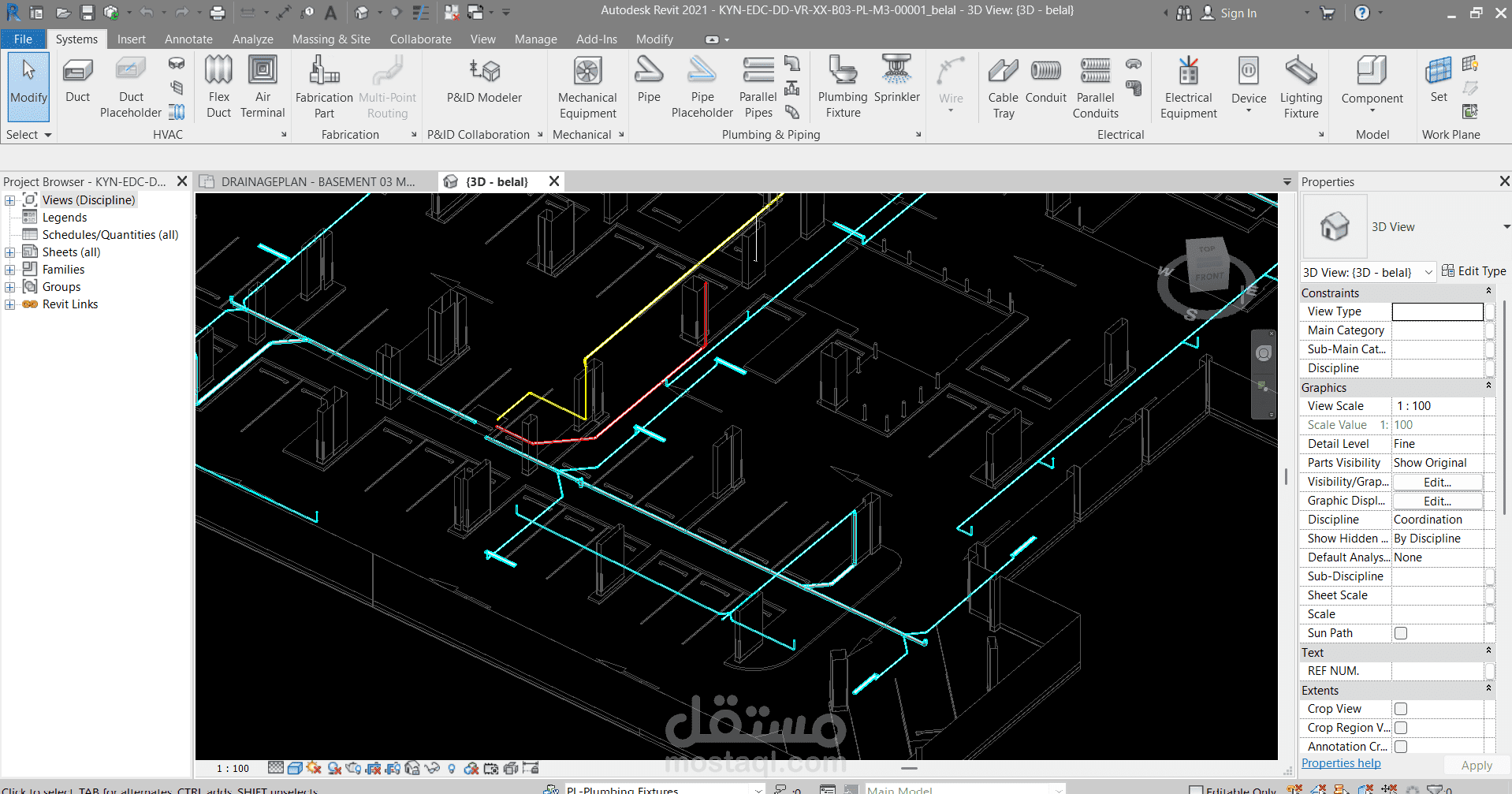Close the {3D - belal} view tab
Viewport: 1512px width, 794px height.
point(554,181)
